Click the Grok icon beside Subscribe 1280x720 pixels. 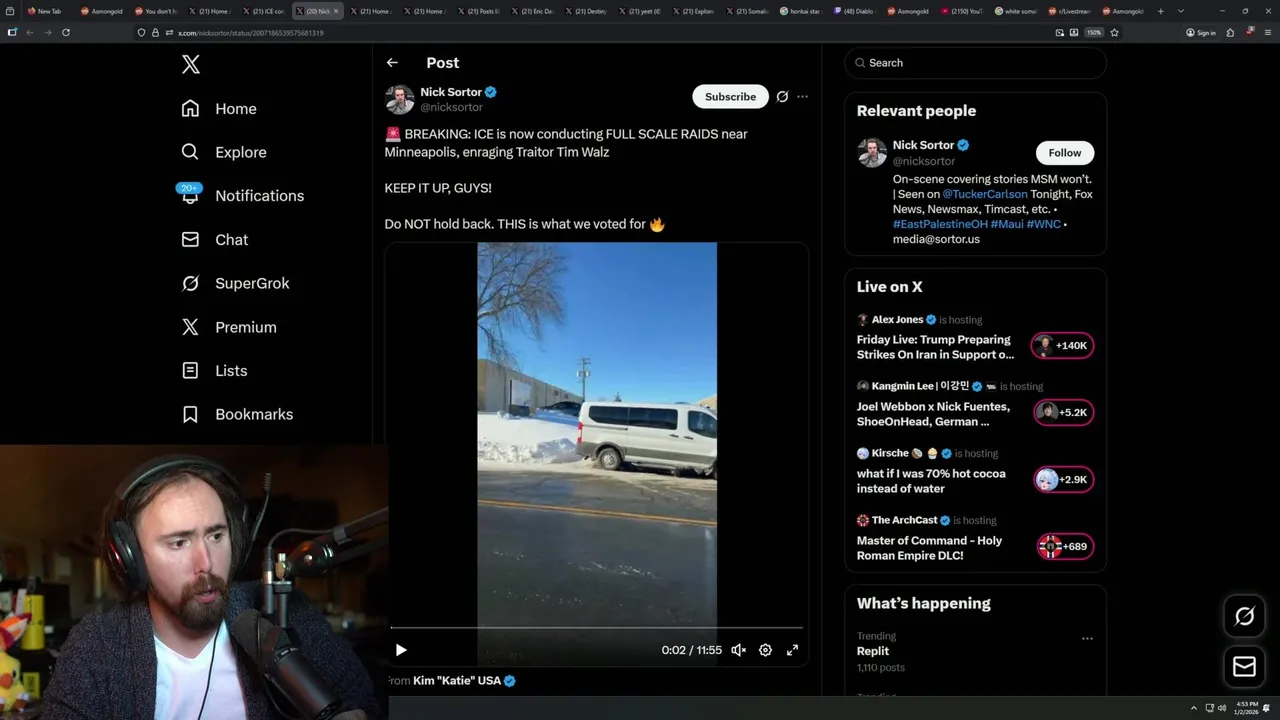782,97
